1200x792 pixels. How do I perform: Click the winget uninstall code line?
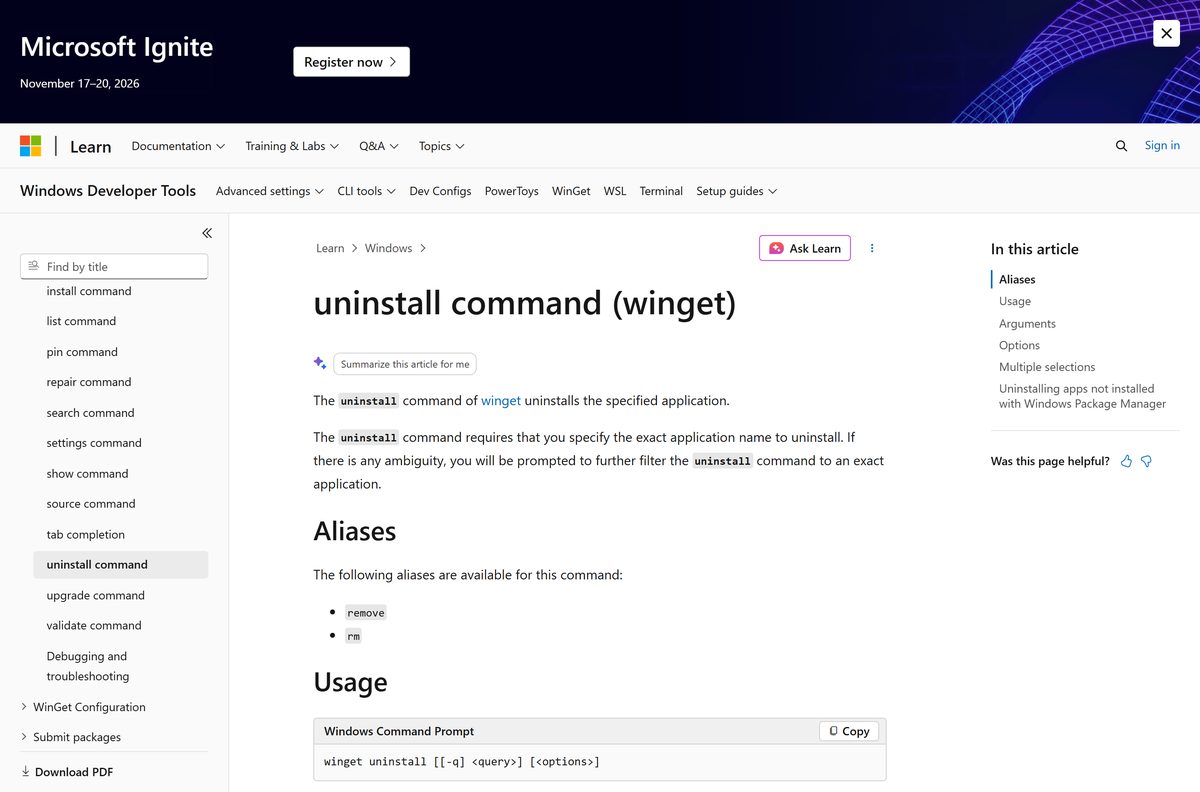pos(462,762)
